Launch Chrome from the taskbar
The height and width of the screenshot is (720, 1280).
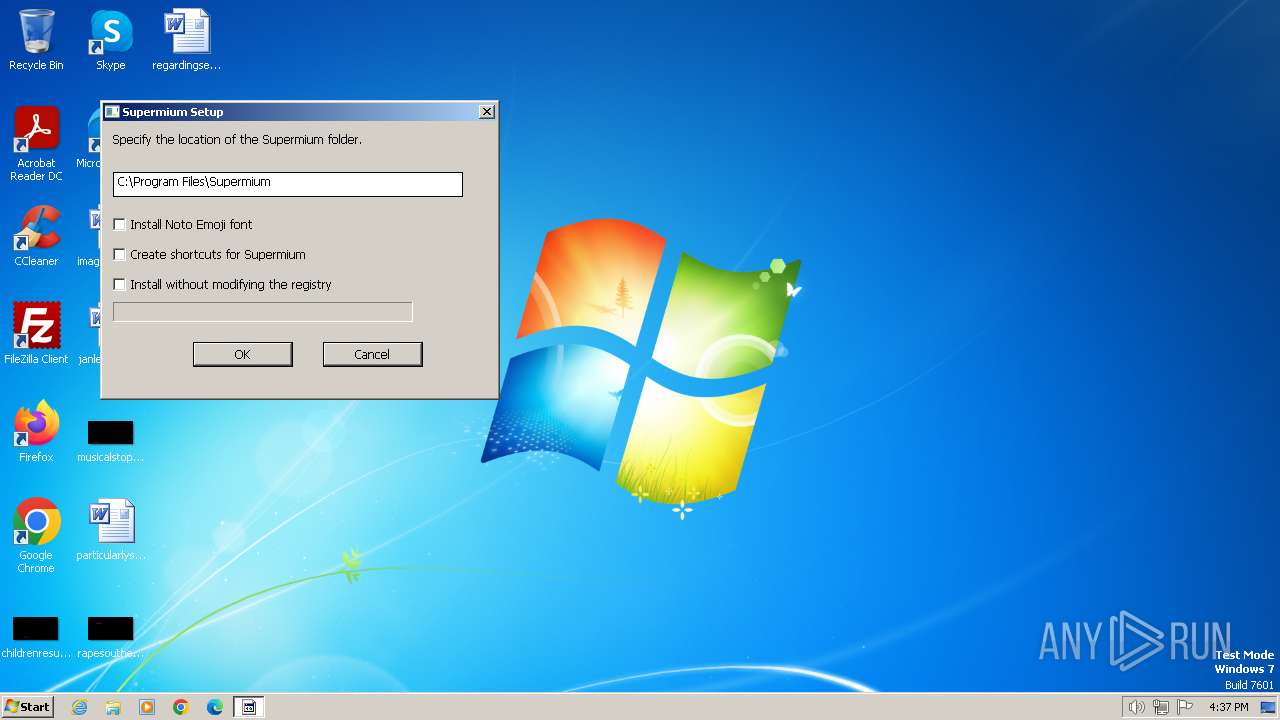coord(181,707)
